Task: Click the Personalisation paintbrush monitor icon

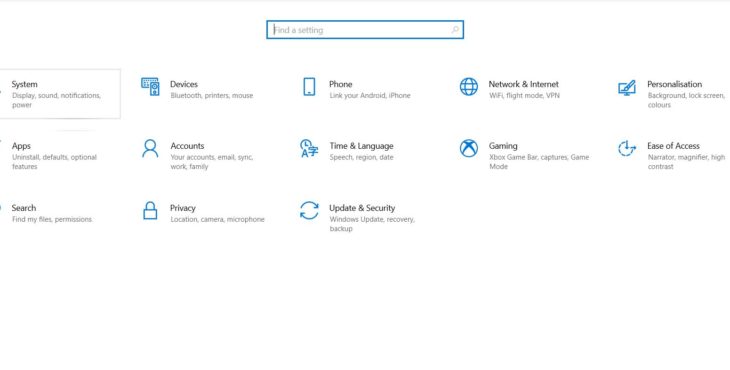Action: [x=627, y=87]
